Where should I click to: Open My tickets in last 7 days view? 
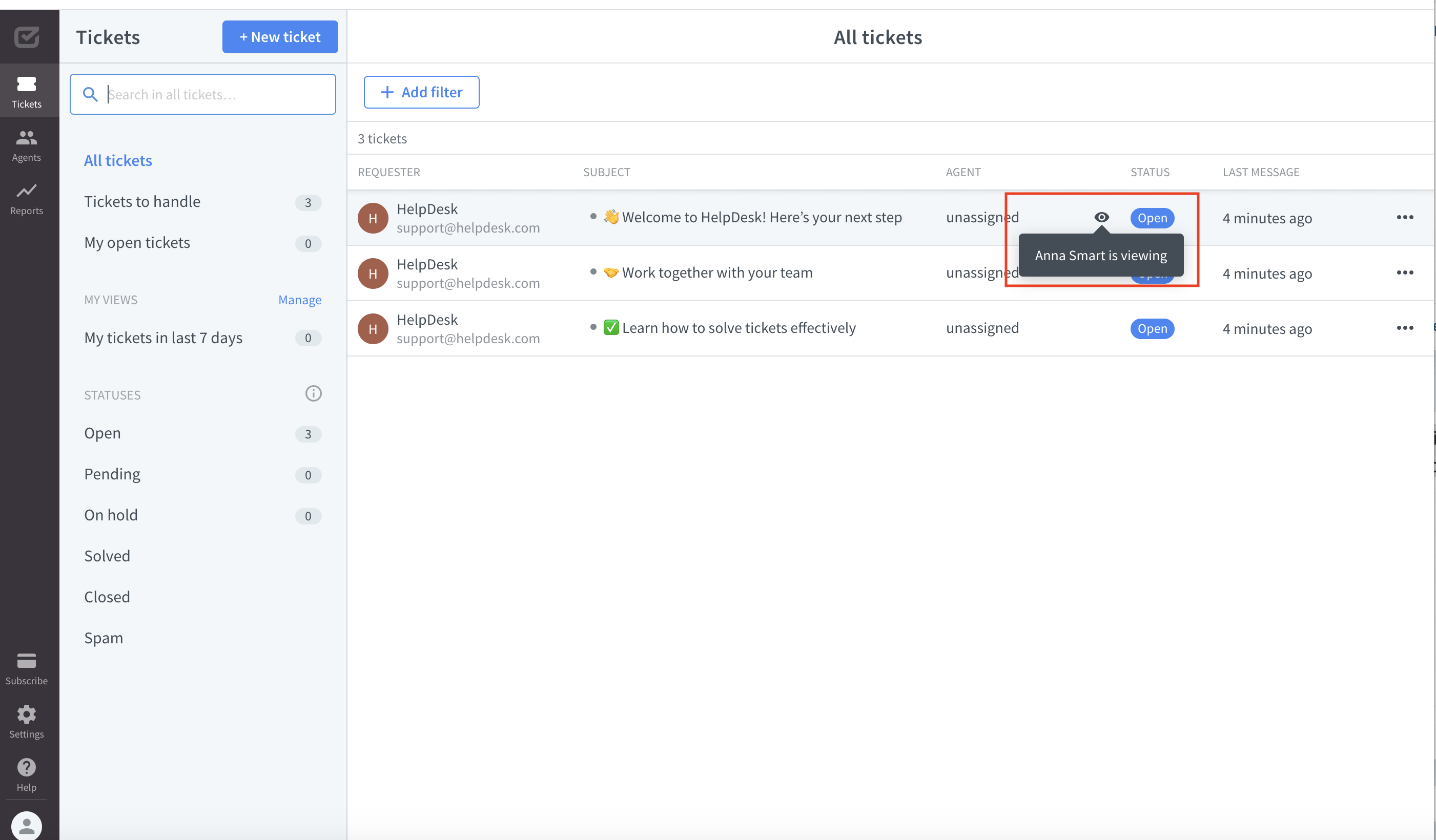pyautogui.click(x=163, y=338)
